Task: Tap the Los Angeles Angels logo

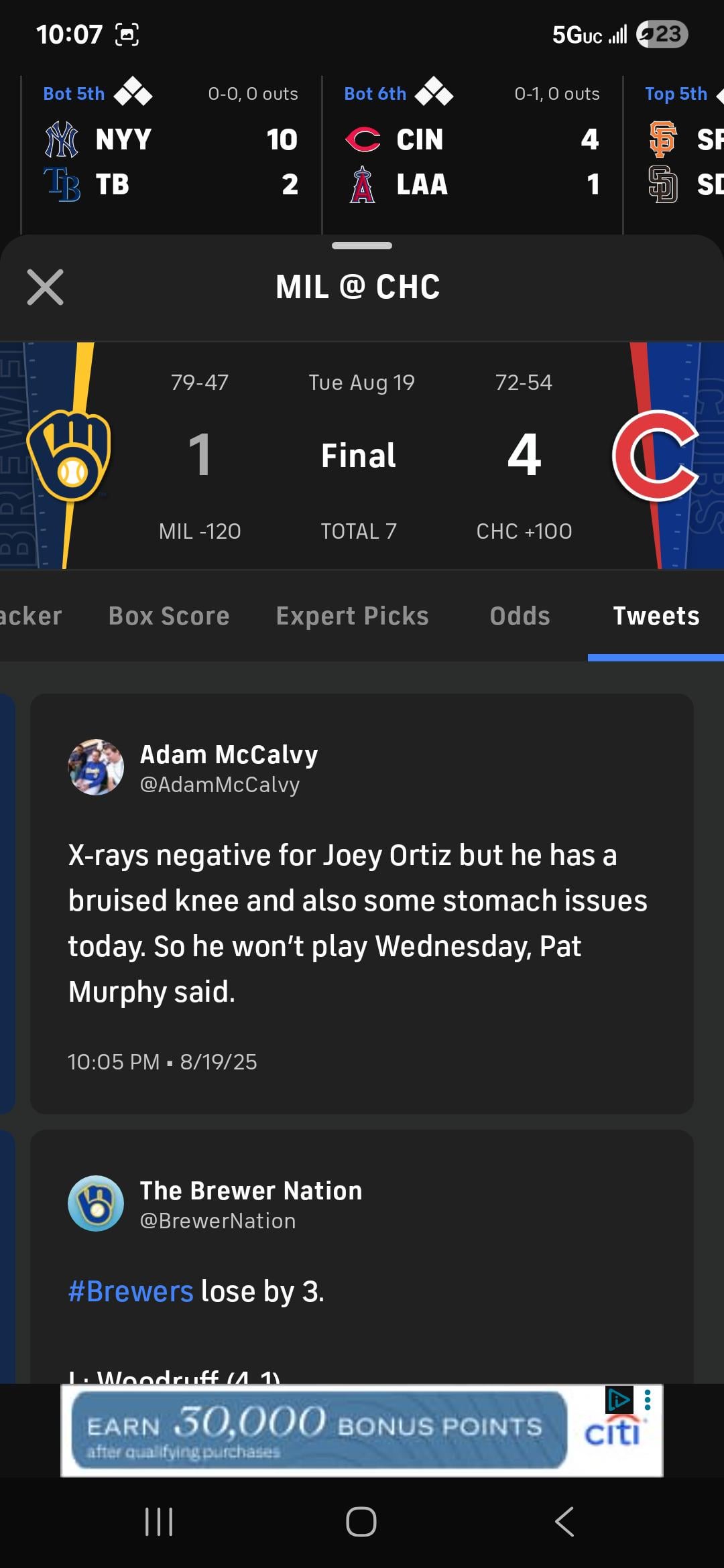Action: 363,185
